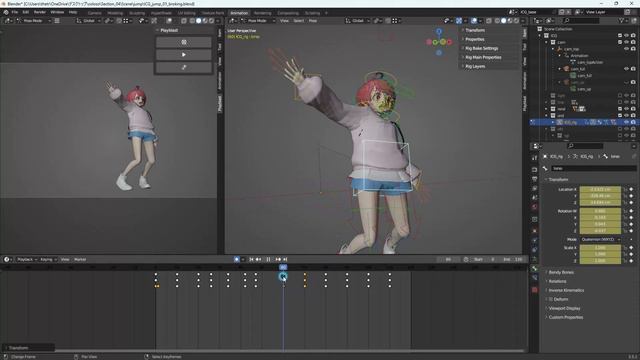Click the Location X value field
640x360 pixels.
600,189
